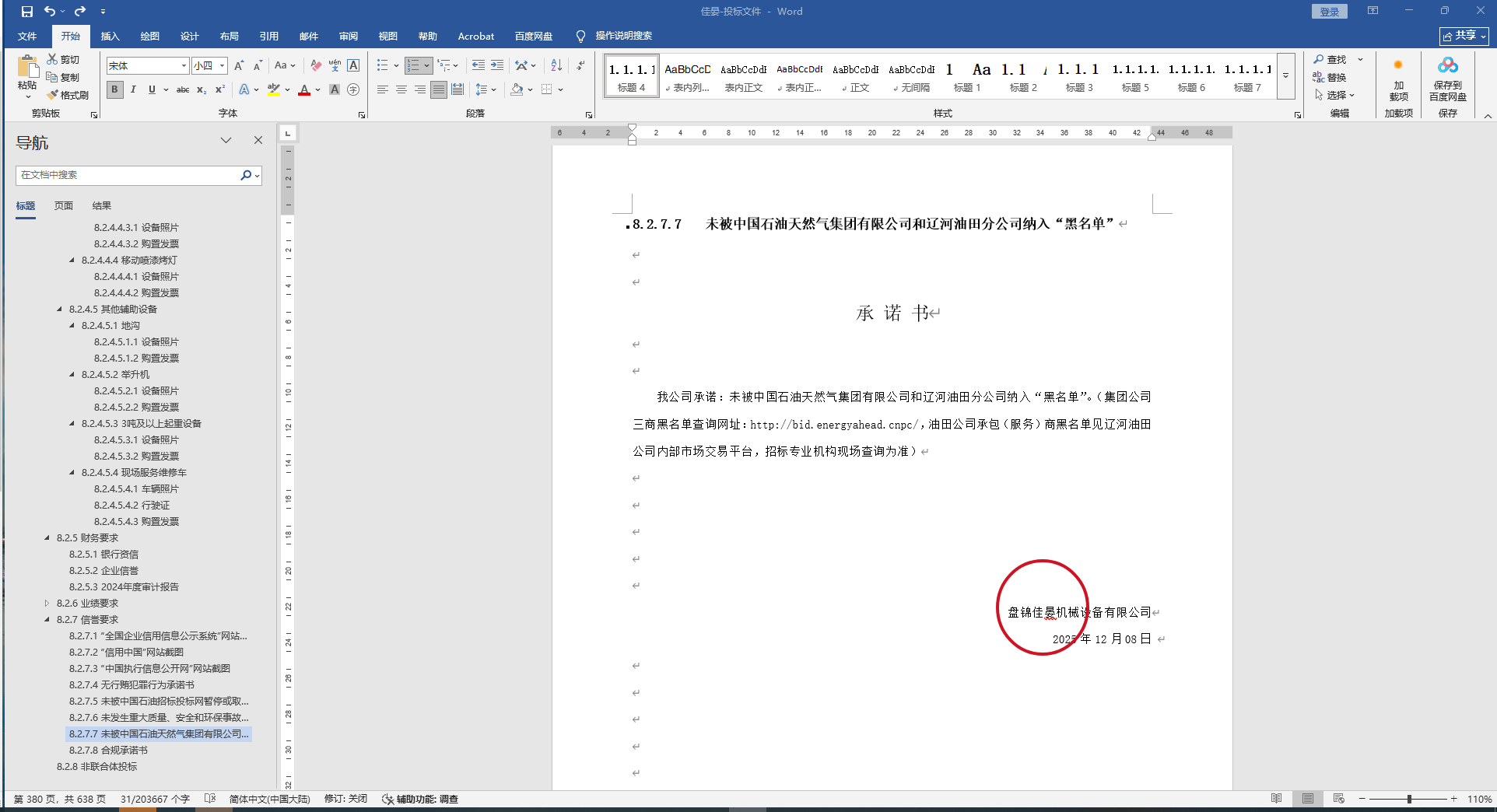Open the 审阅 ribbon tab

[349, 37]
